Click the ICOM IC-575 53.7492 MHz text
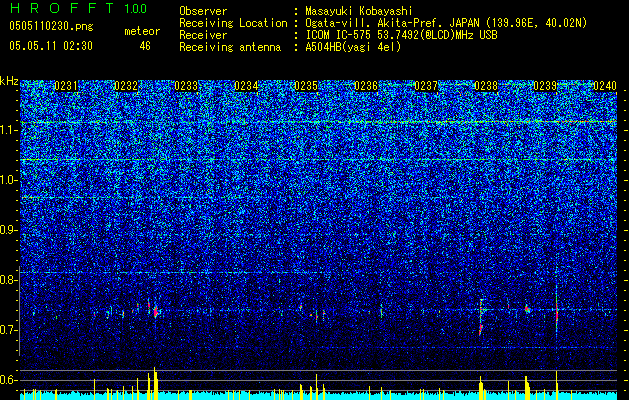The height and width of the screenshot is (400, 629). pos(401,35)
